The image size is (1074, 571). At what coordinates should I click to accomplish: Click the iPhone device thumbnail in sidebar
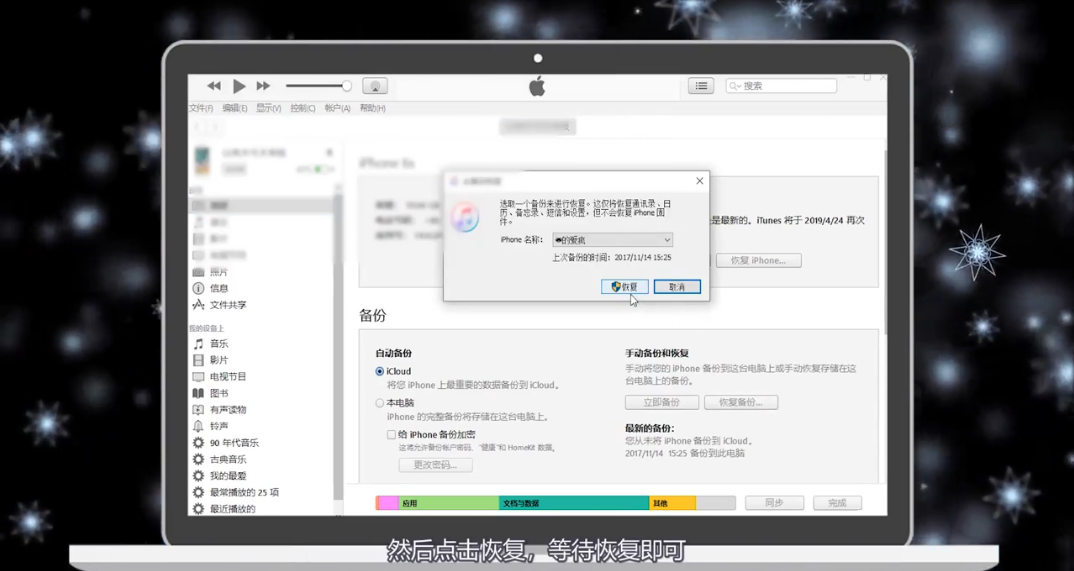click(202, 161)
